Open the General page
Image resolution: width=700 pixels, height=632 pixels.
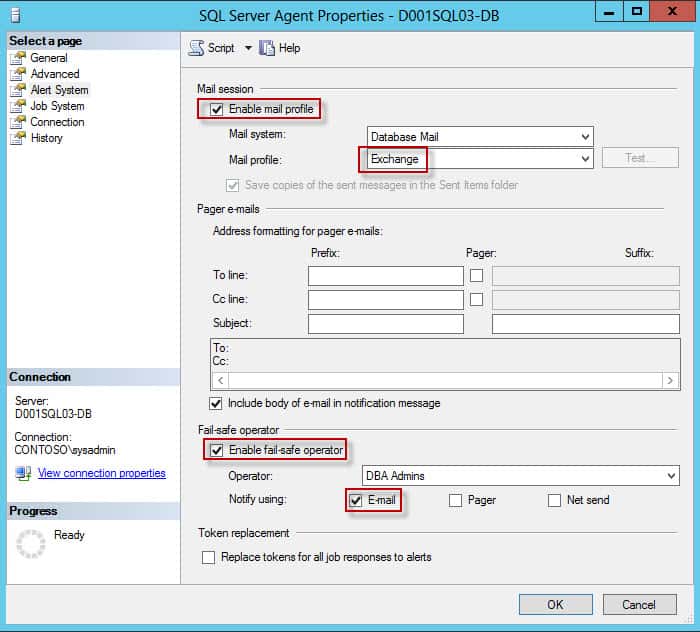tap(49, 58)
